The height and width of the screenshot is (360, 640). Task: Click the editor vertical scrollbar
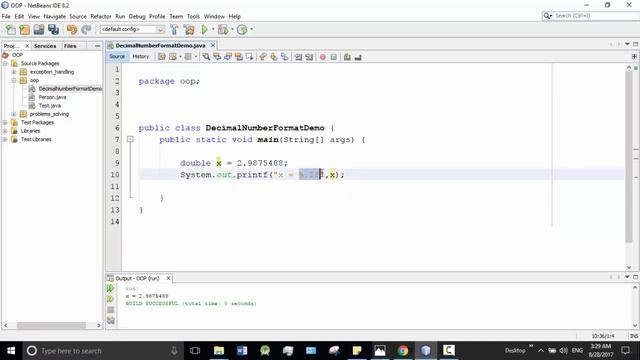(x=629, y=157)
